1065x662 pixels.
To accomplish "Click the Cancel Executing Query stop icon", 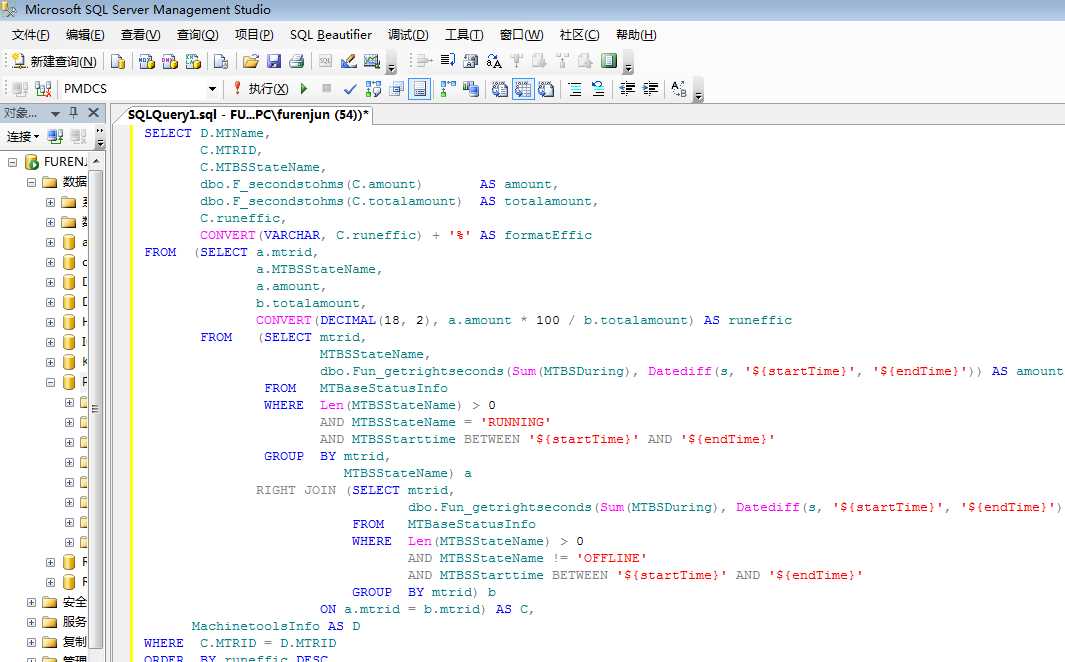I will tap(327, 88).
